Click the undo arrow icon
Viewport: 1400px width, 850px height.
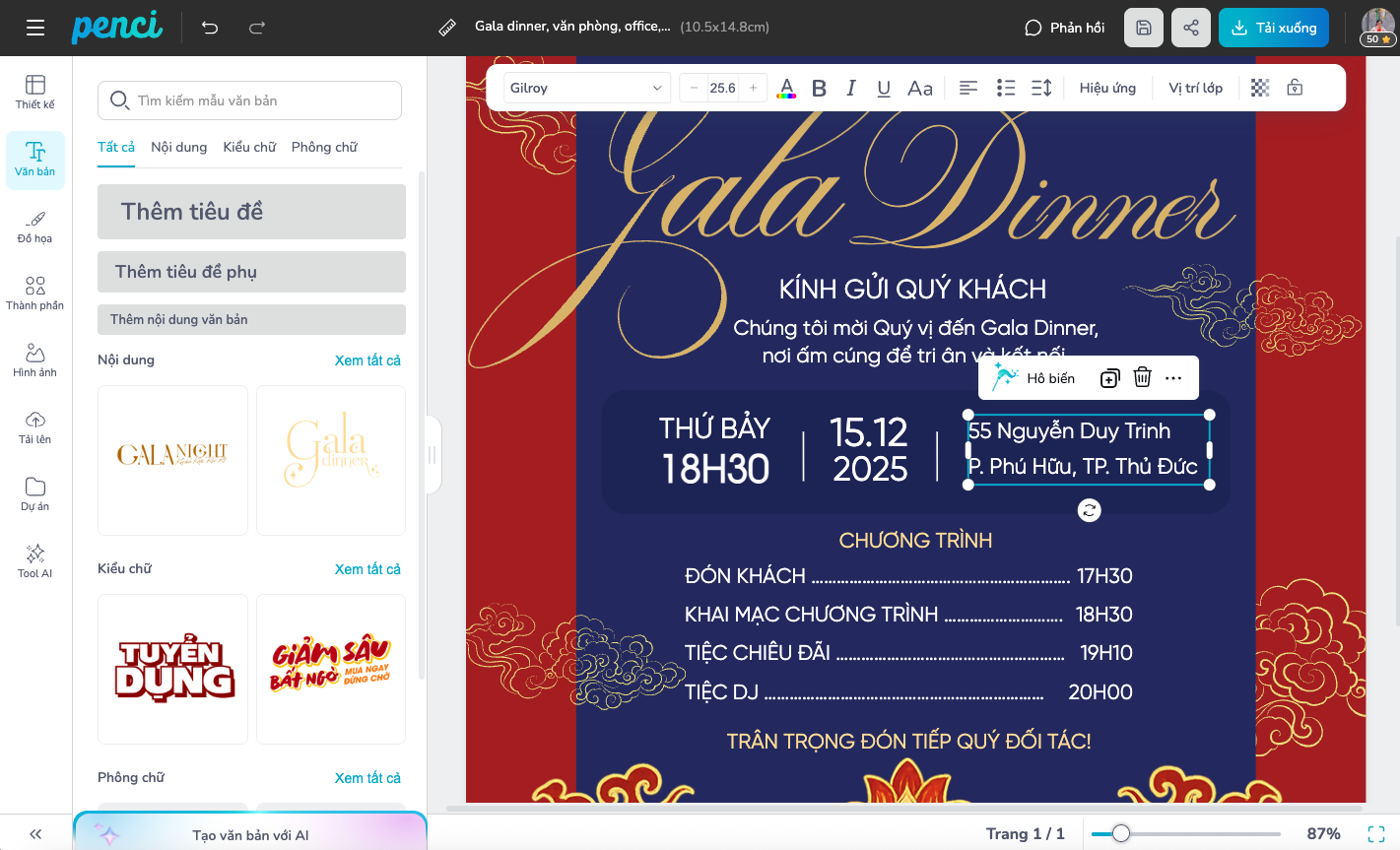point(210,28)
